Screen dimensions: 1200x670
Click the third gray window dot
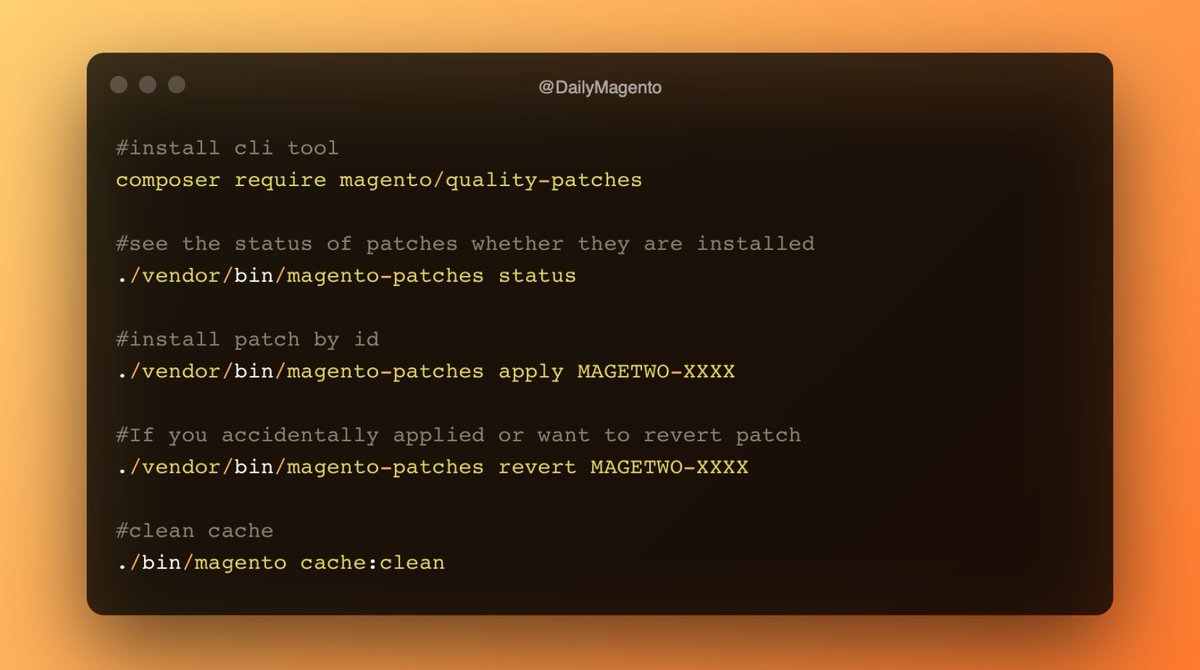tap(177, 85)
